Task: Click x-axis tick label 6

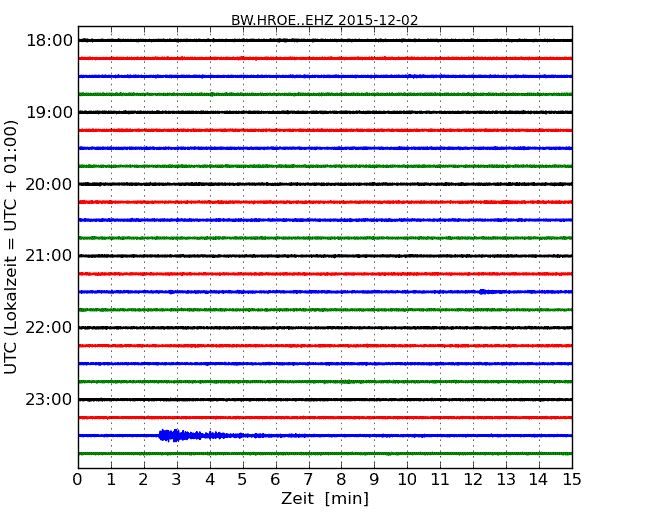Action: pyautogui.click(x=275, y=480)
